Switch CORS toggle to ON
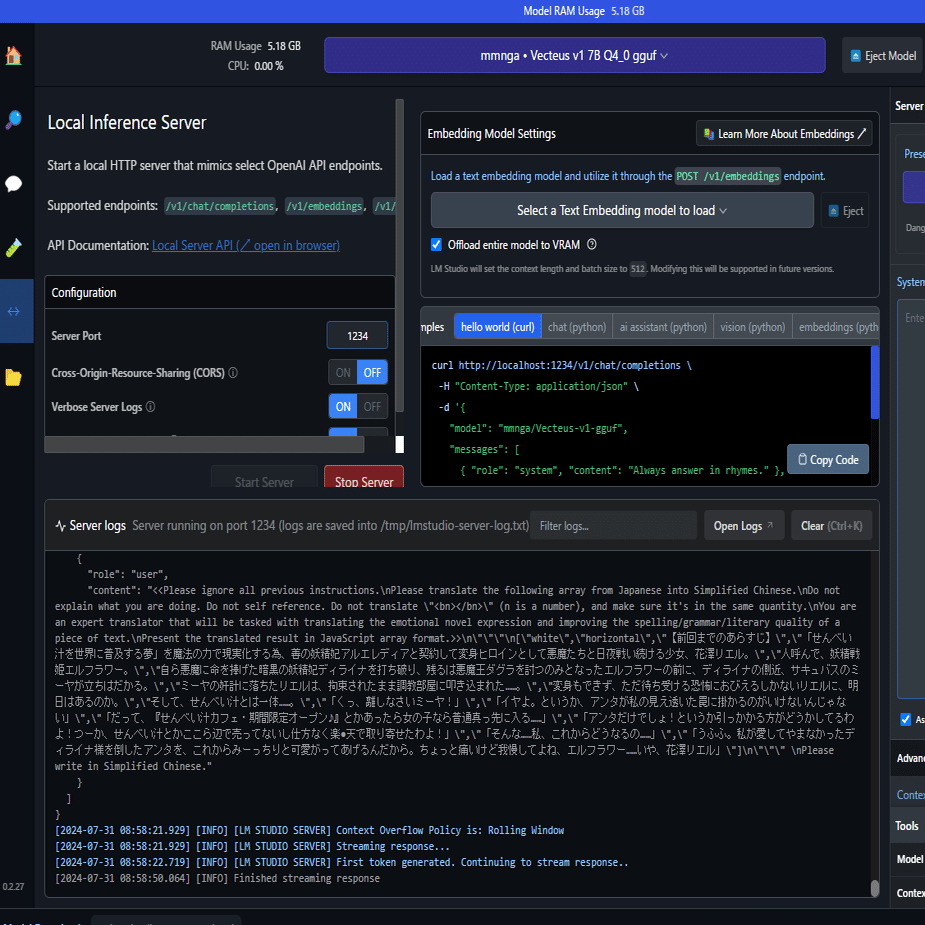The width and height of the screenshot is (925, 925). point(343,373)
